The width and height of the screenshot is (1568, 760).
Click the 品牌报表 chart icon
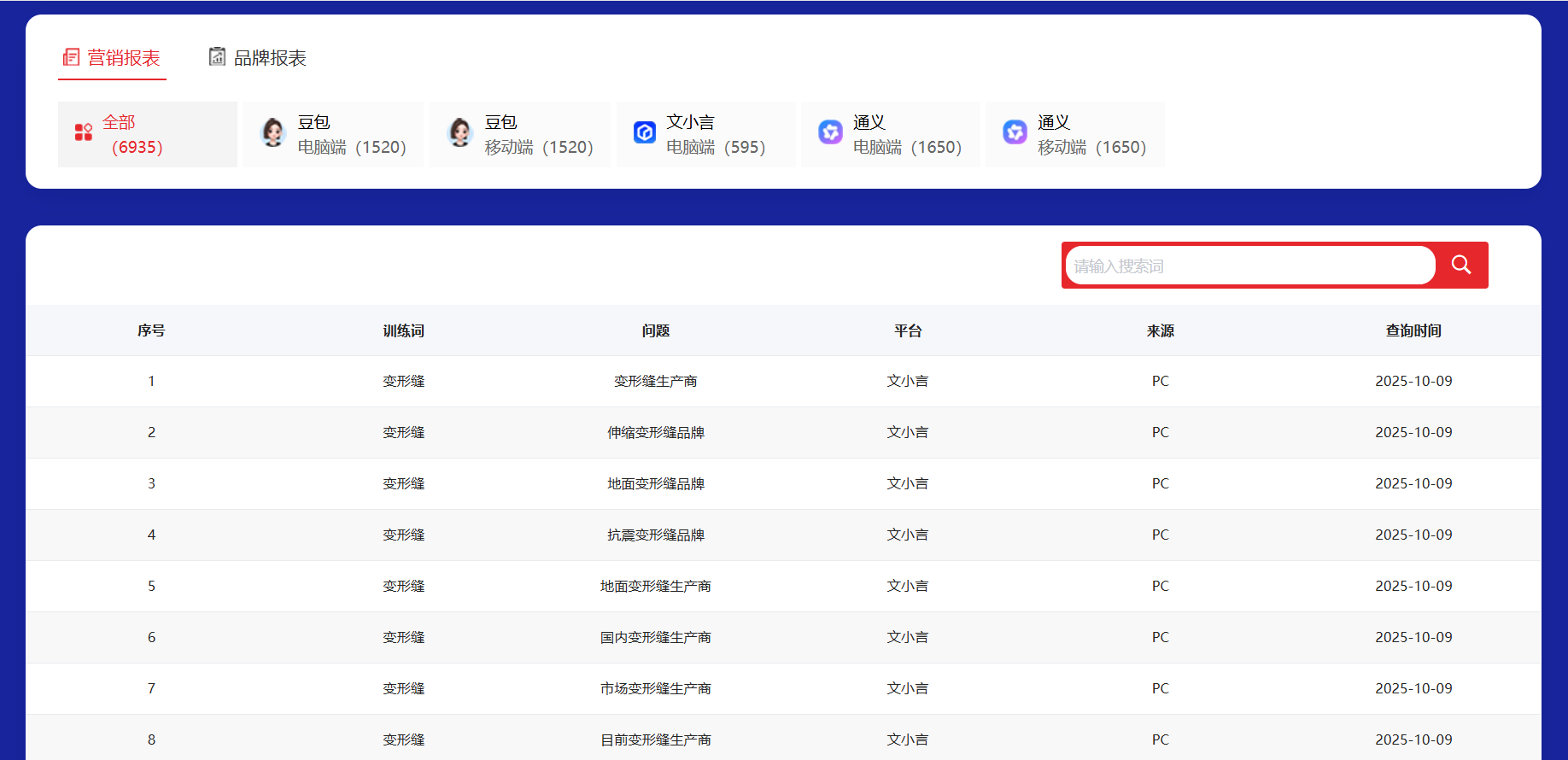pyautogui.click(x=218, y=56)
